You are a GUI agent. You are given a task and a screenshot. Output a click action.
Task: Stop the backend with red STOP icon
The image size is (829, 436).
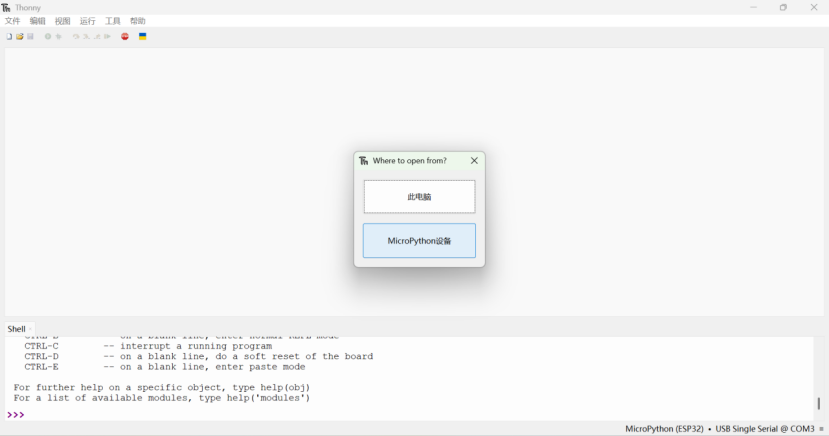coord(125,36)
